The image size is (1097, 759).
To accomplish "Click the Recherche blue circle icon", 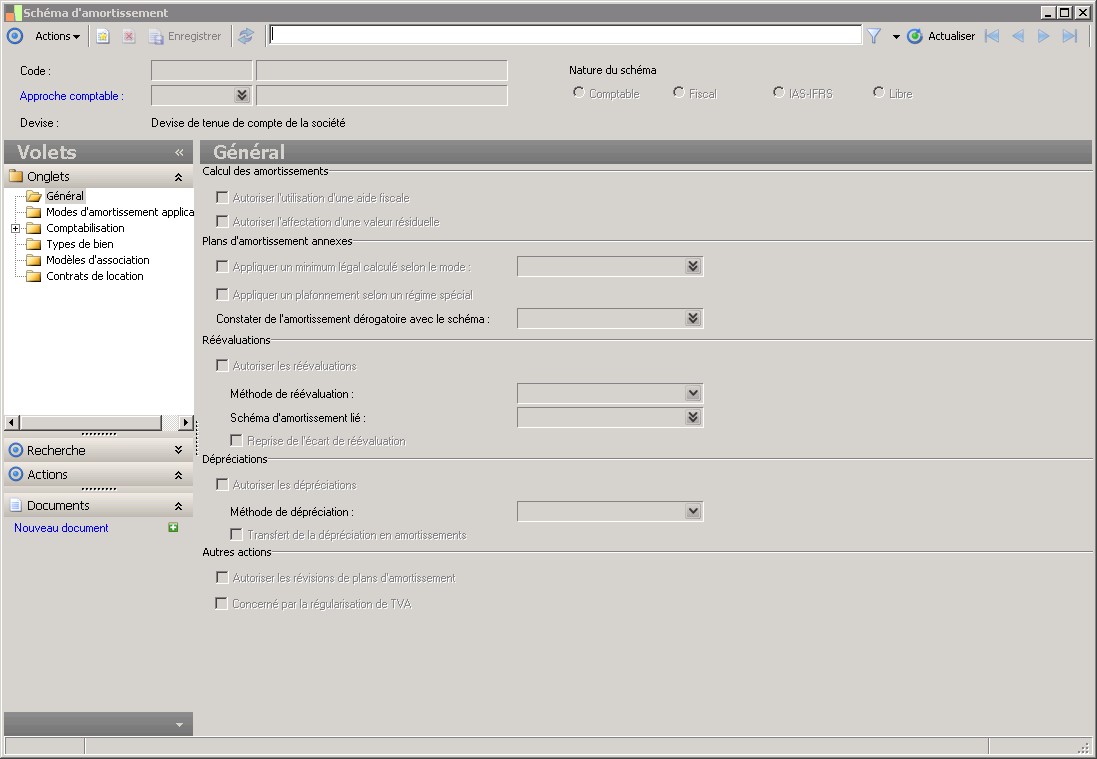I will pyautogui.click(x=15, y=450).
